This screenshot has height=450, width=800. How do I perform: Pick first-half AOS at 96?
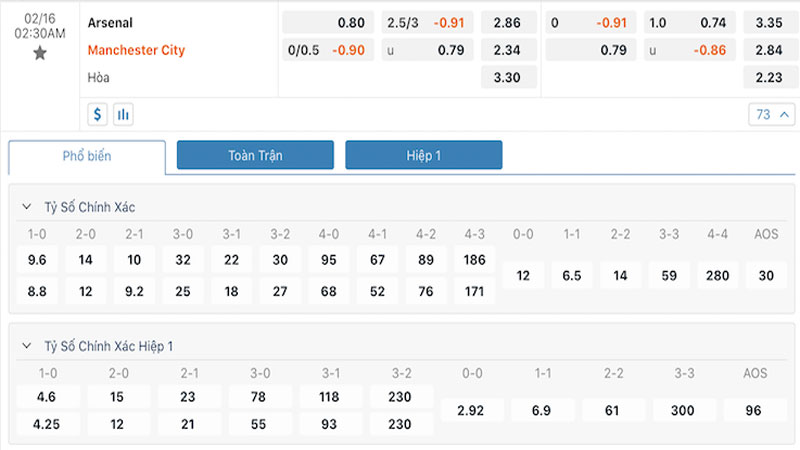tap(755, 411)
